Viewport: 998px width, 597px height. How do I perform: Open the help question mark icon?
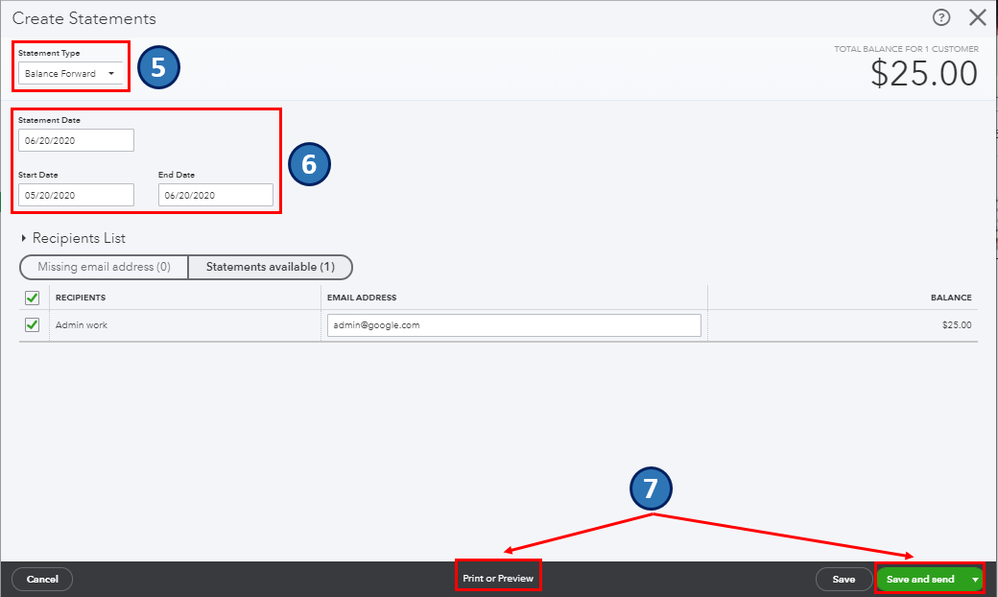tap(941, 17)
